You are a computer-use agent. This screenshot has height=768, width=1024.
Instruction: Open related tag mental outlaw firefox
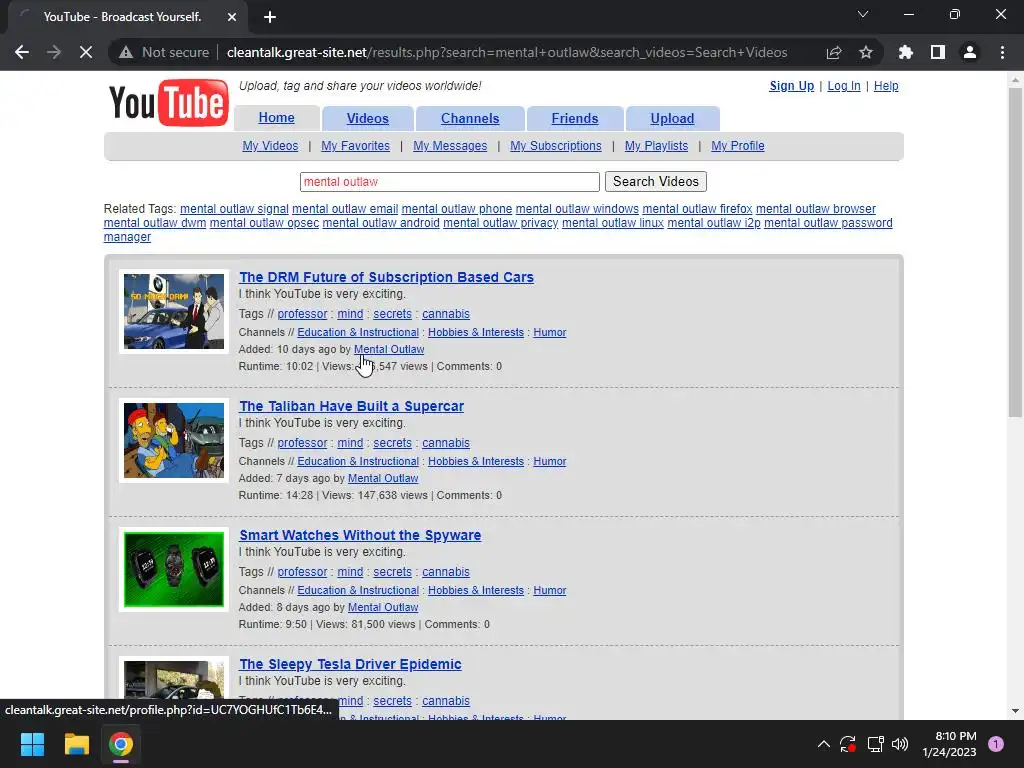click(x=697, y=208)
